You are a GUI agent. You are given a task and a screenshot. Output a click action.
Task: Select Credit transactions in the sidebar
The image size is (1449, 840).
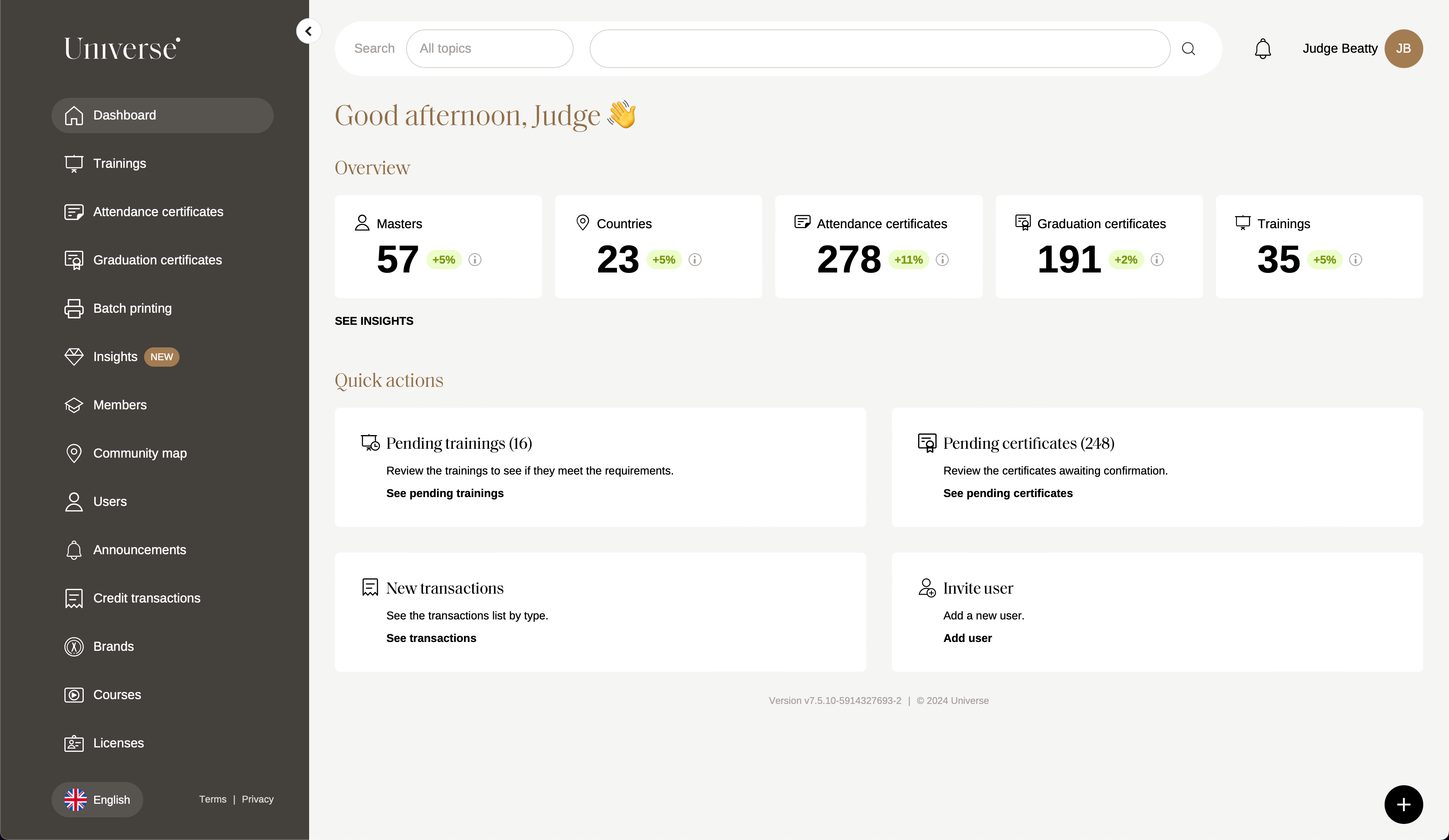(147, 598)
